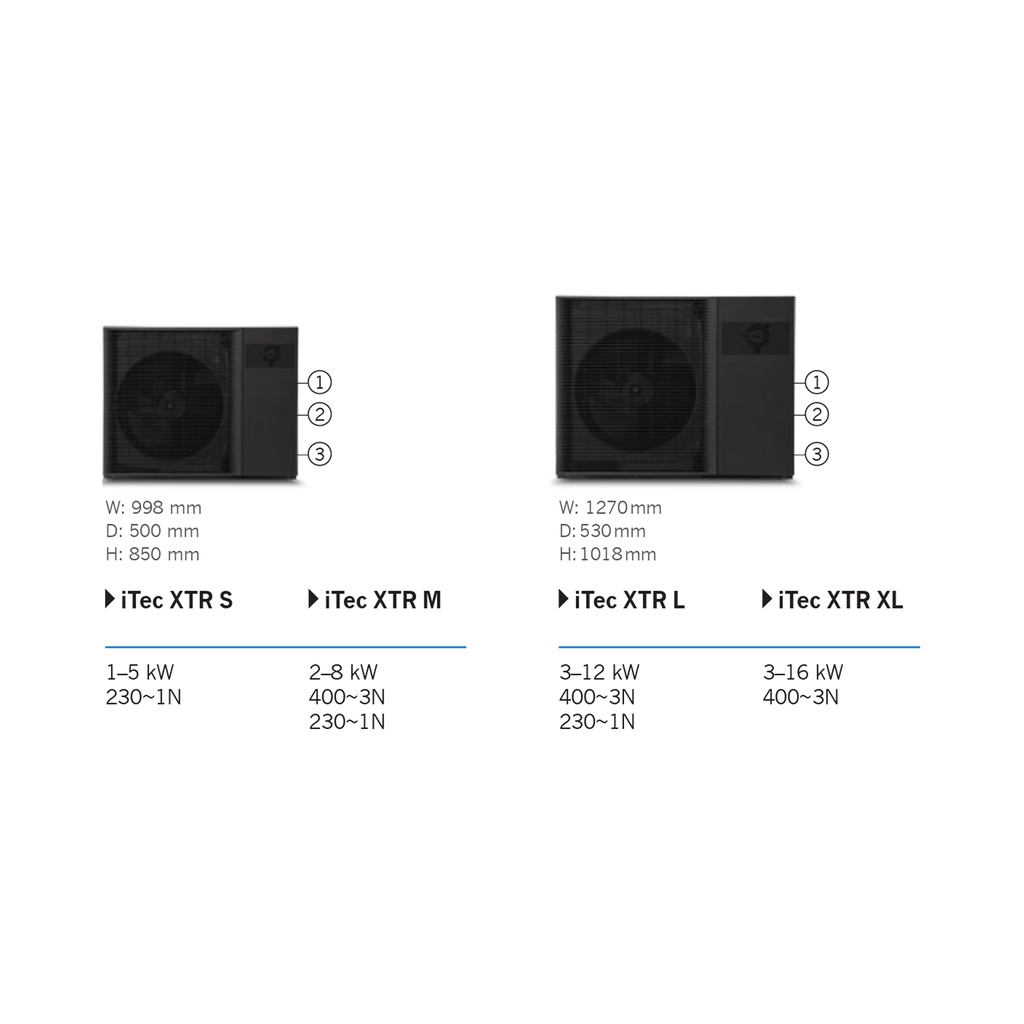Screen dimensions: 1024x1024
Task: Click the large heat pump fan image
Action: (x=634, y=392)
